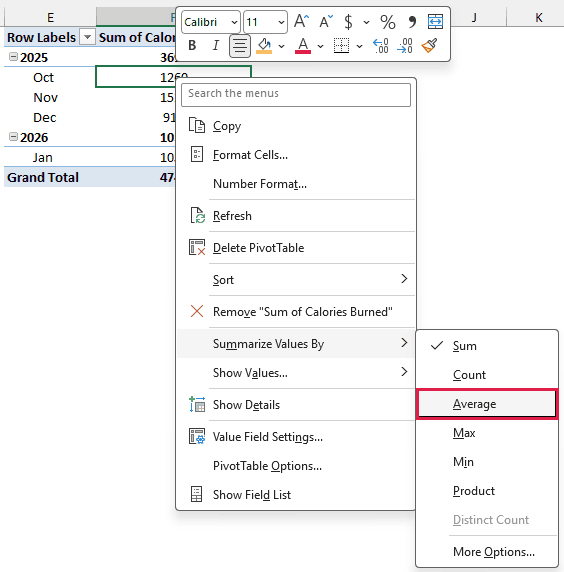564x572 pixels.
Task: Click the Value Field Settings icon
Action: 197,436
